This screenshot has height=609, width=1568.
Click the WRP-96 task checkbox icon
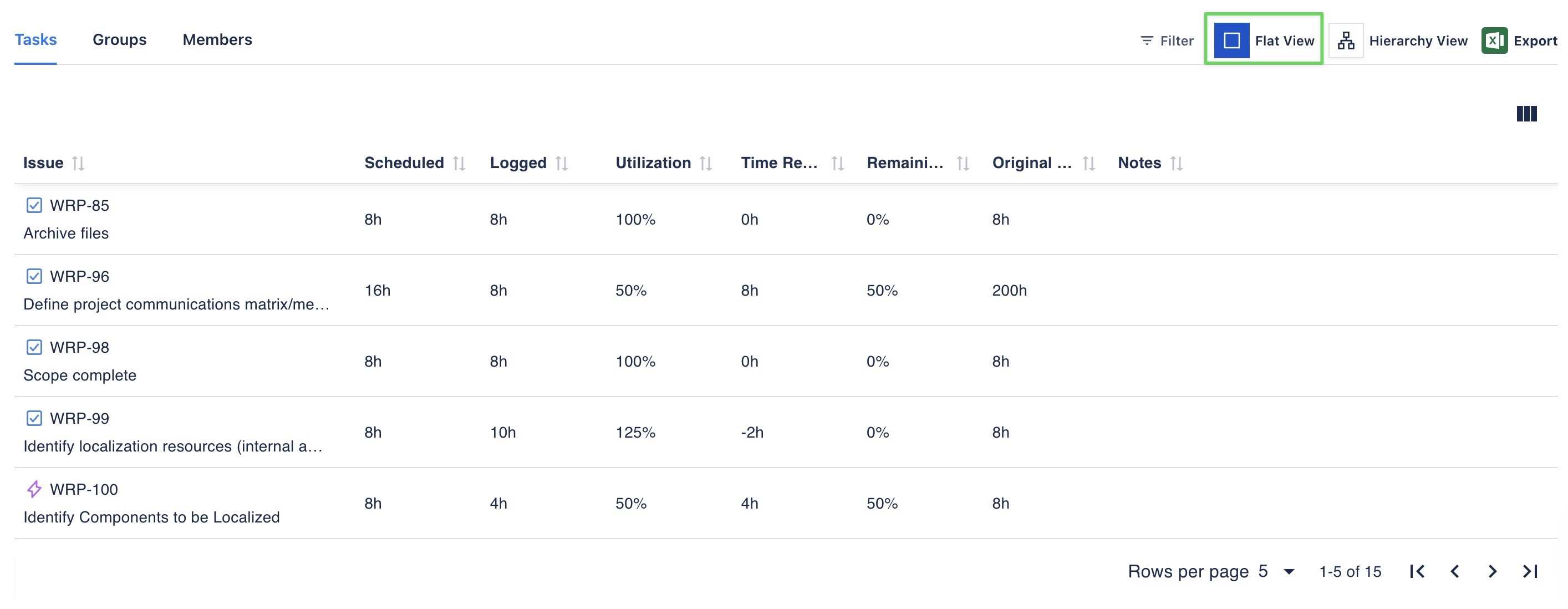tap(34, 276)
